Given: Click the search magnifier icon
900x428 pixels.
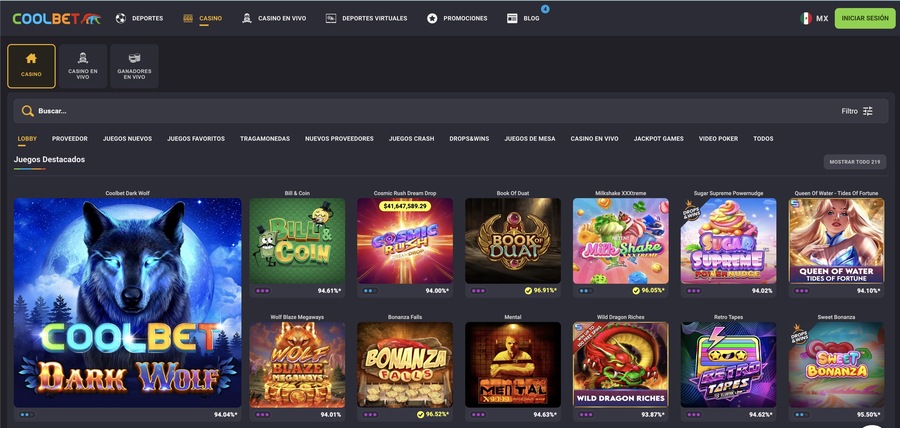Looking at the screenshot, I should [28, 111].
